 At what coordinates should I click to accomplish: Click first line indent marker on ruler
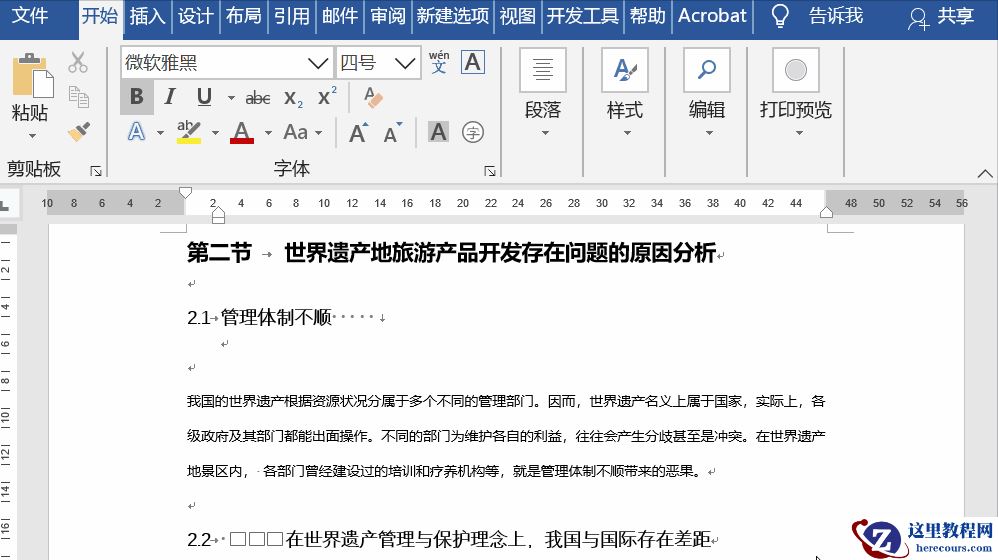pos(185,192)
